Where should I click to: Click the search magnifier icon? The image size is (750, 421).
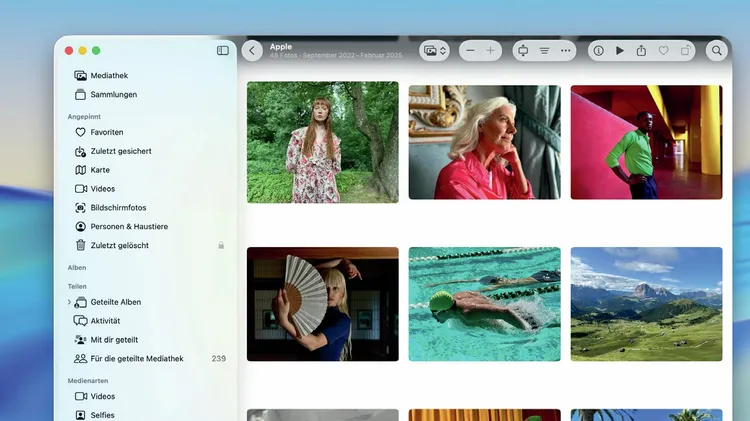[717, 50]
